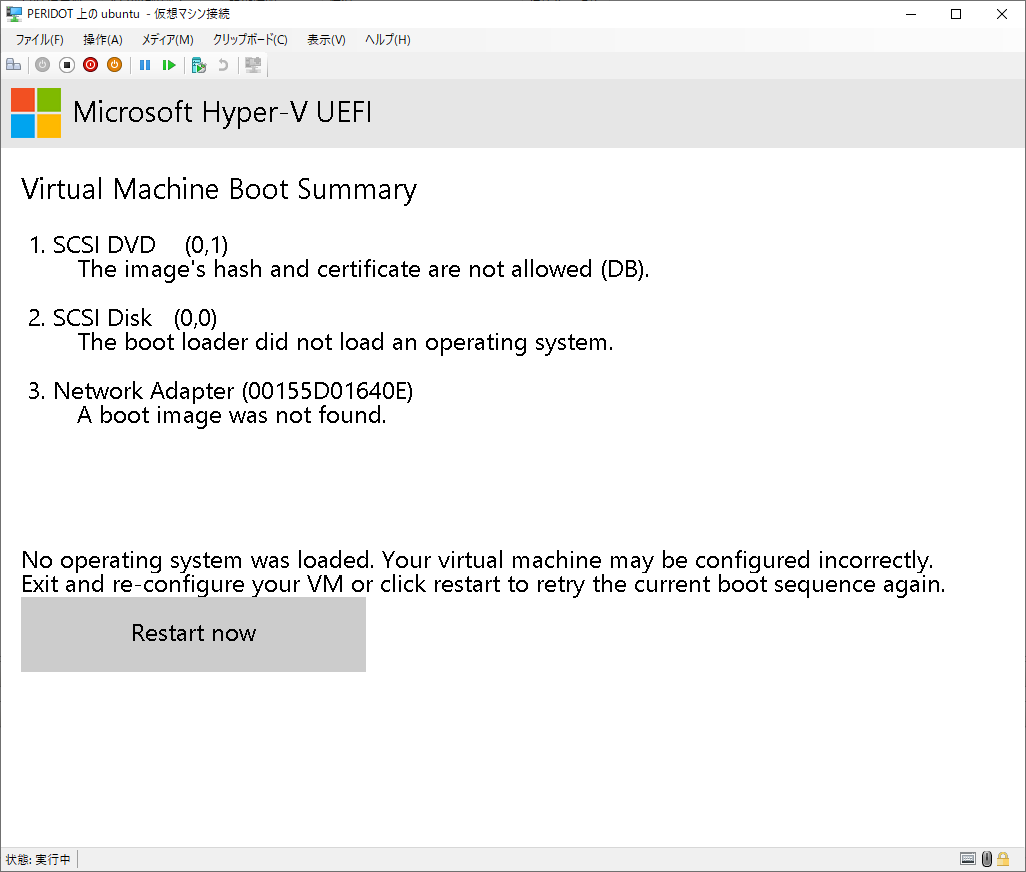Maximize the VM connection window

coord(956,14)
